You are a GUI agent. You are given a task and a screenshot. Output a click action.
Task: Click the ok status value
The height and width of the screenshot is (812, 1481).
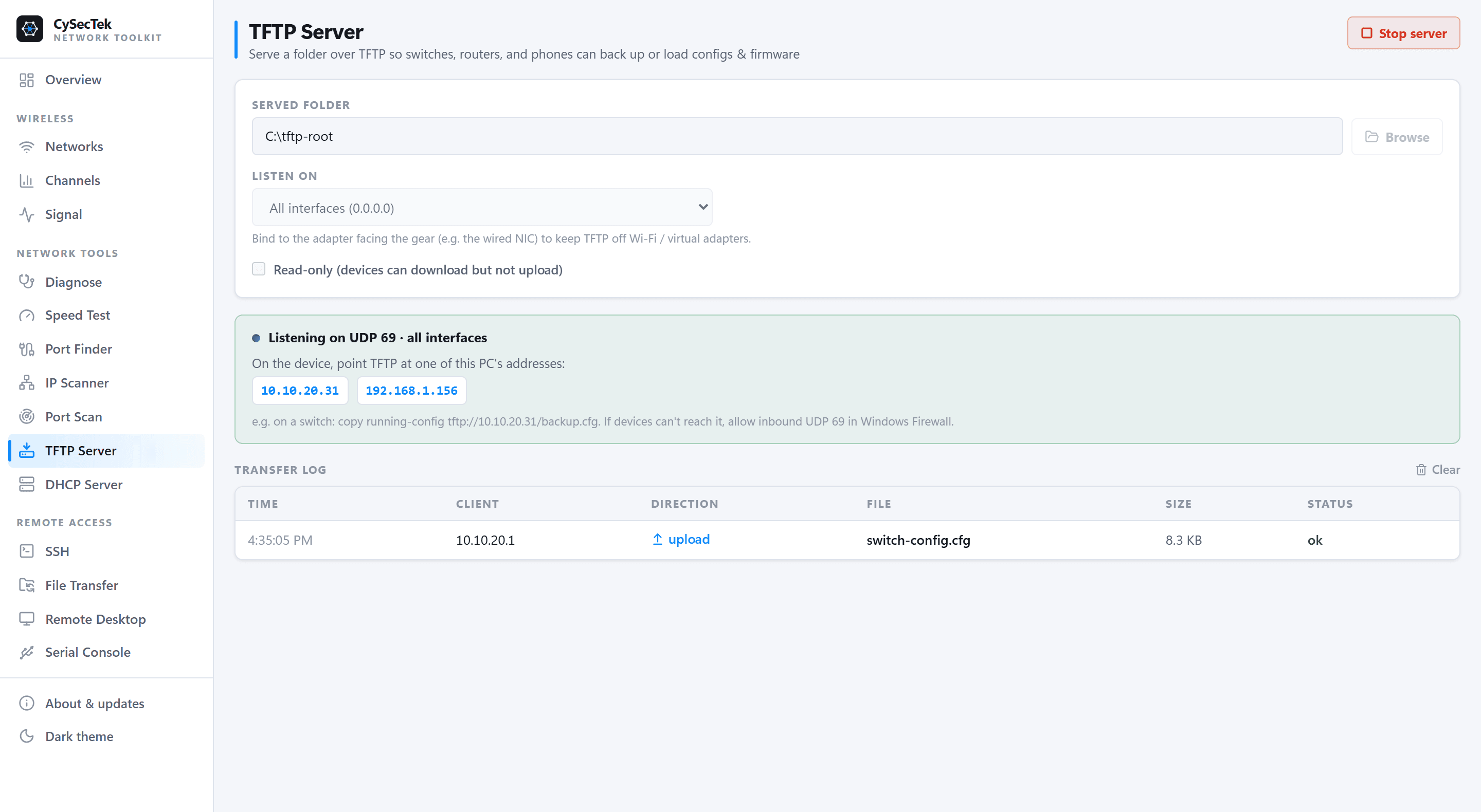[1314, 540]
